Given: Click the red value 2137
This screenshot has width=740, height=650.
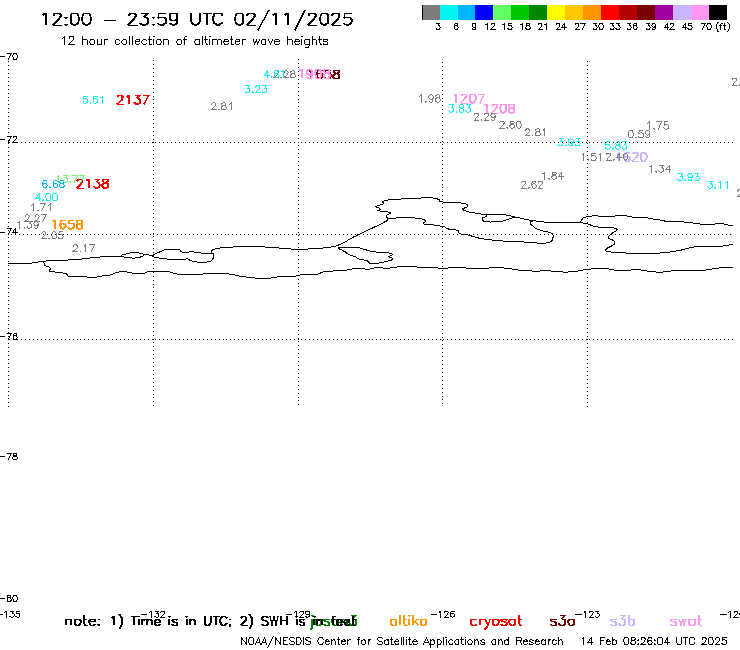Looking at the screenshot, I should (133, 100).
